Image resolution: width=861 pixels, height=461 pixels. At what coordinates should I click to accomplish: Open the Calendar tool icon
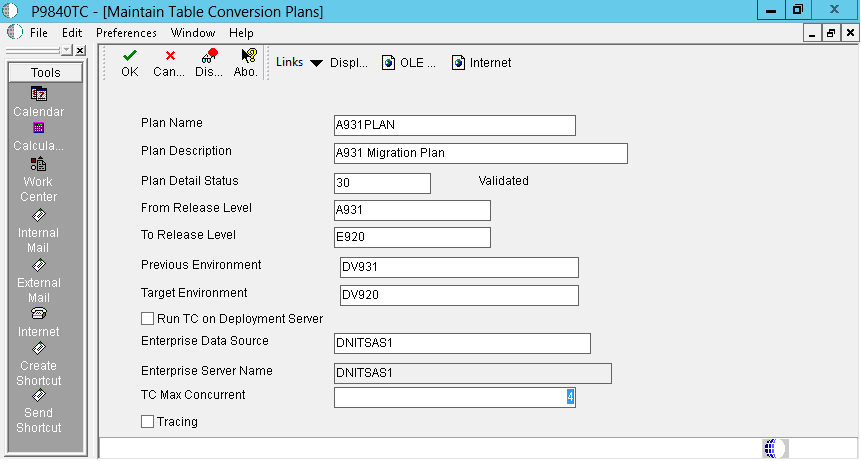[x=39, y=94]
